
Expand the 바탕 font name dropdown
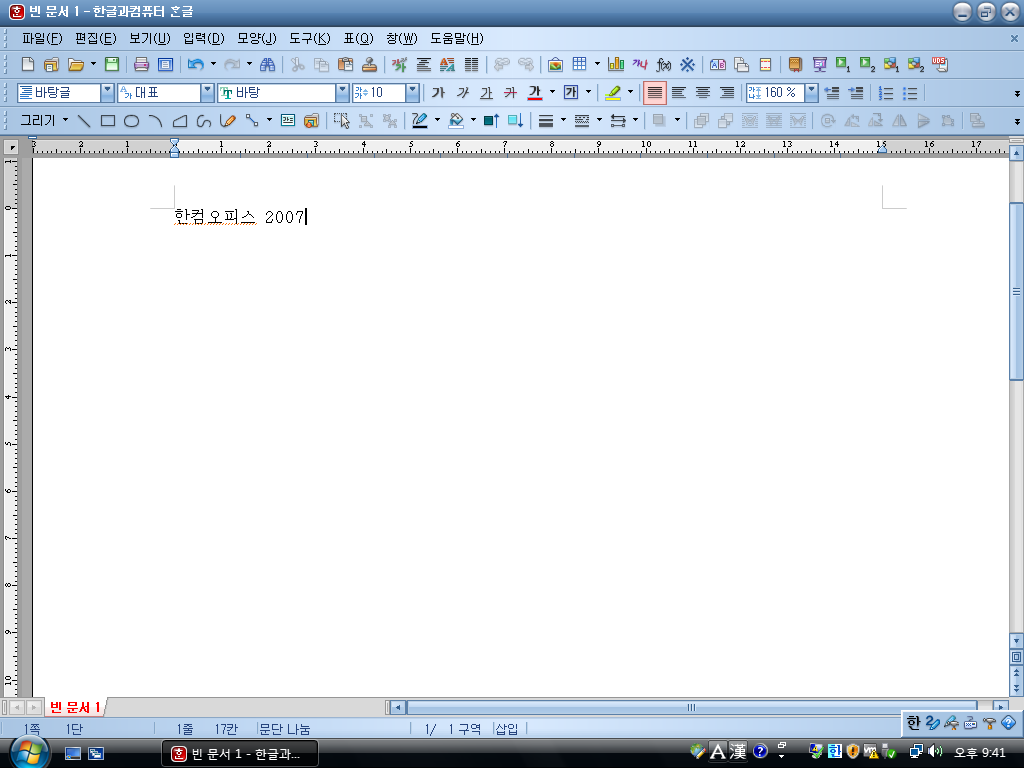pos(342,93)
